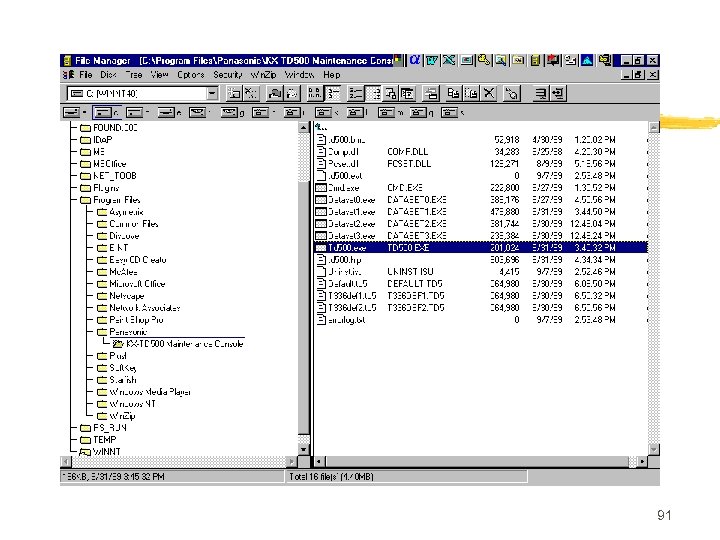
Task: Select the Dataset0.exe file row
Action: tap(480, 200)
